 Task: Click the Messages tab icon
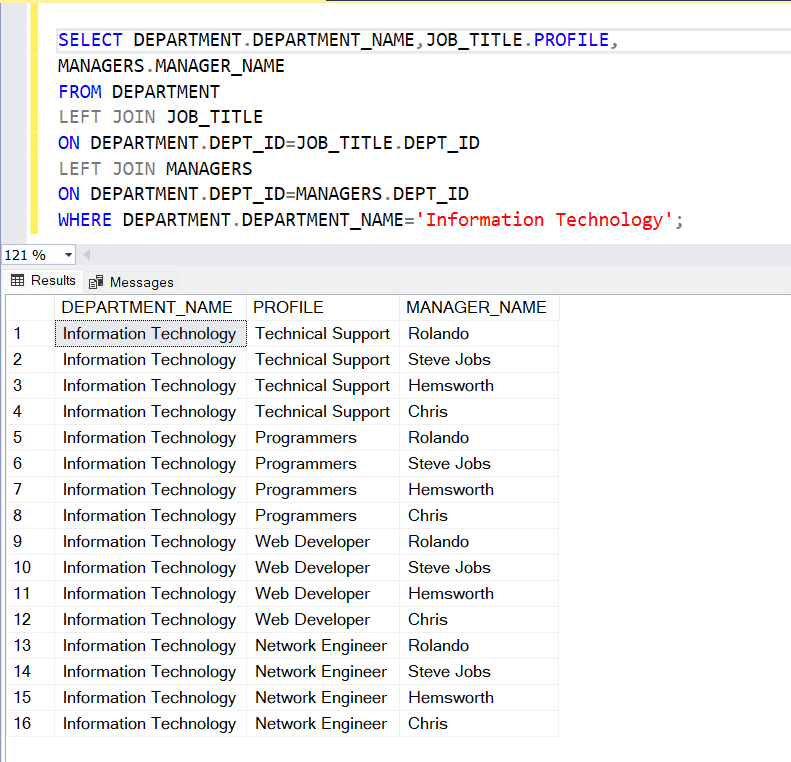(96, 282)
